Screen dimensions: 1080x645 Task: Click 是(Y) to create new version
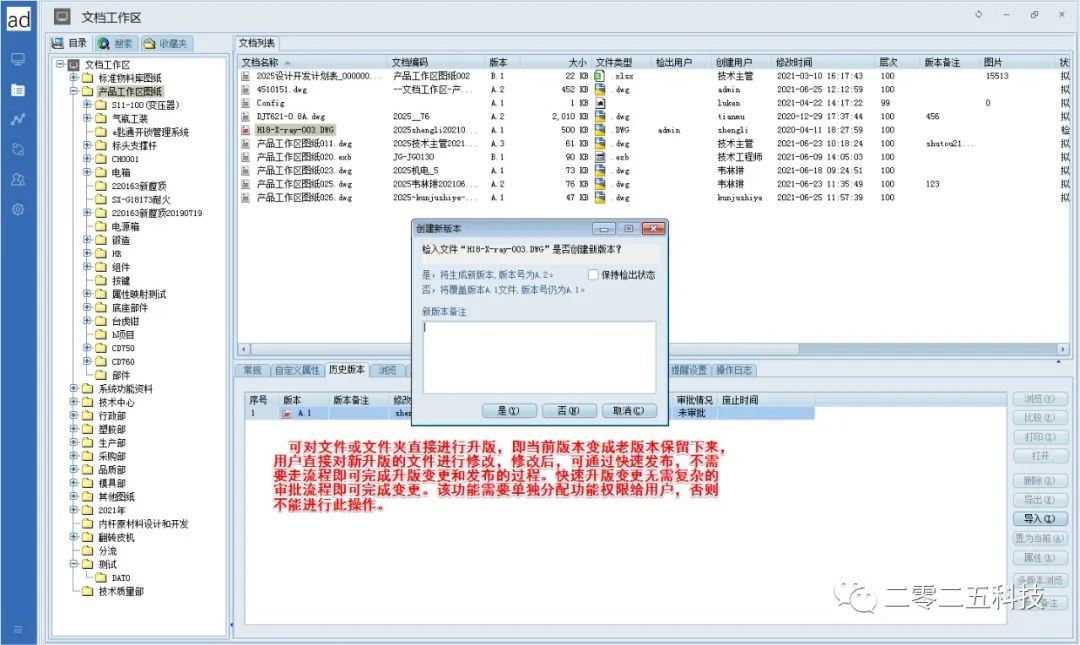508,411
